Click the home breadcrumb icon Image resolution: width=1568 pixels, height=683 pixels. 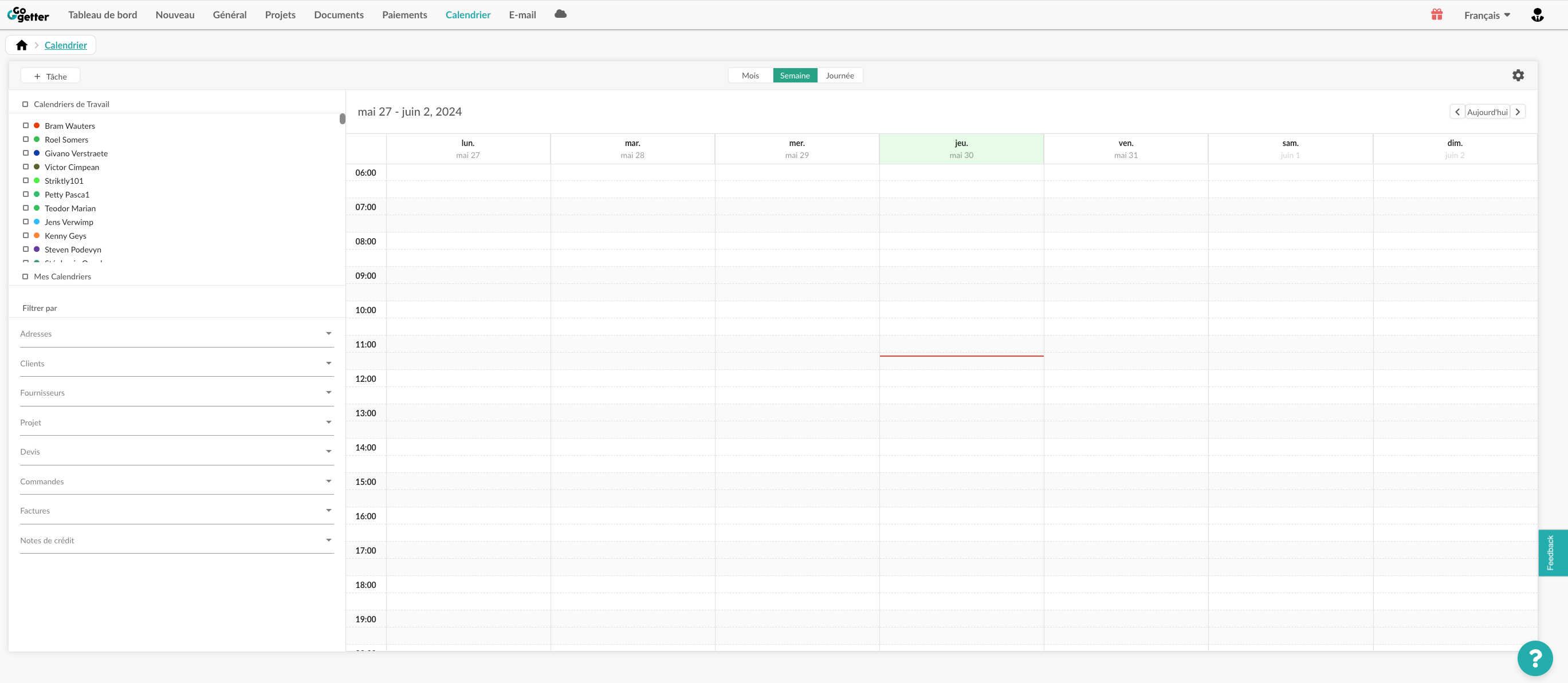point(22,45)
